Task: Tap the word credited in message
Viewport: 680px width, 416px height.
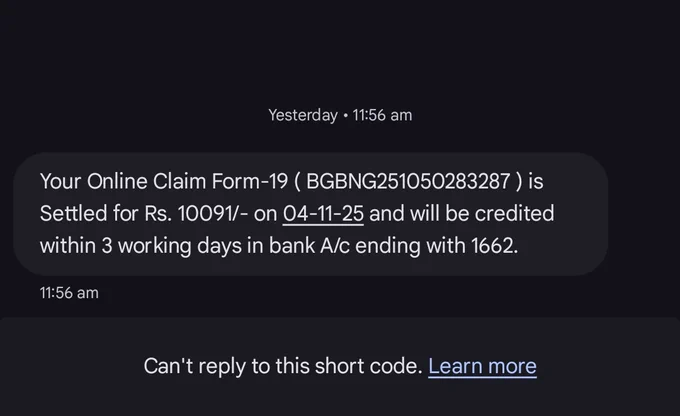Action: click(x=512, y=213)
